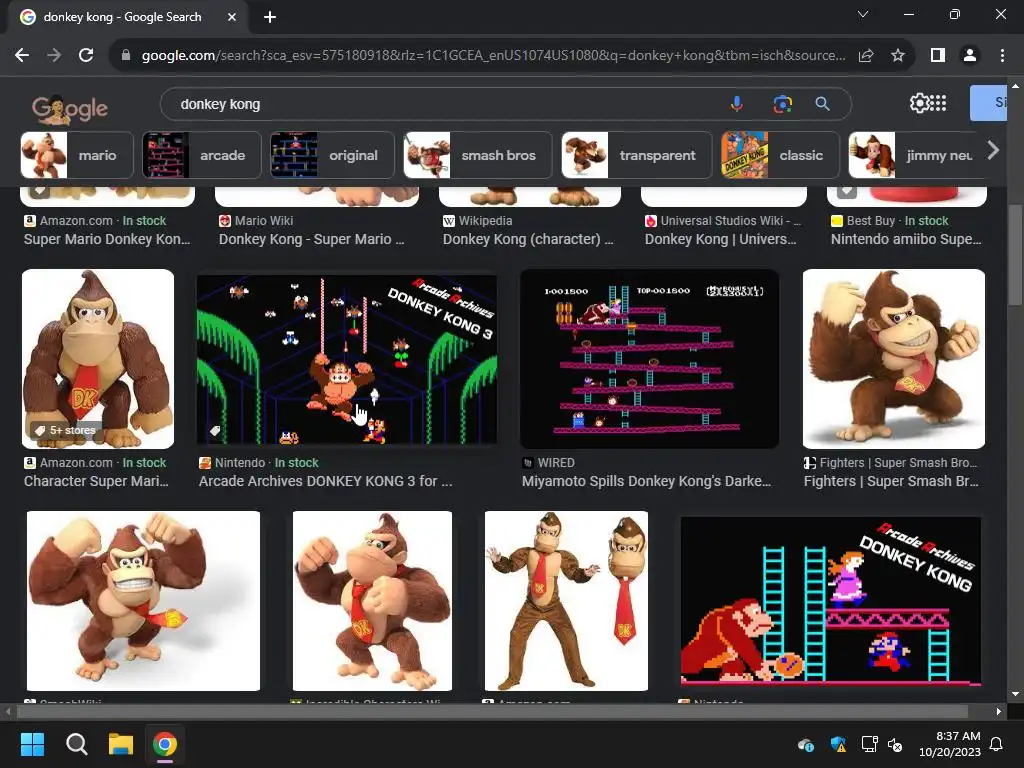Screen dimensions: 1024x768
Task: Filter images by original chip
Action: tap(332, 155)
